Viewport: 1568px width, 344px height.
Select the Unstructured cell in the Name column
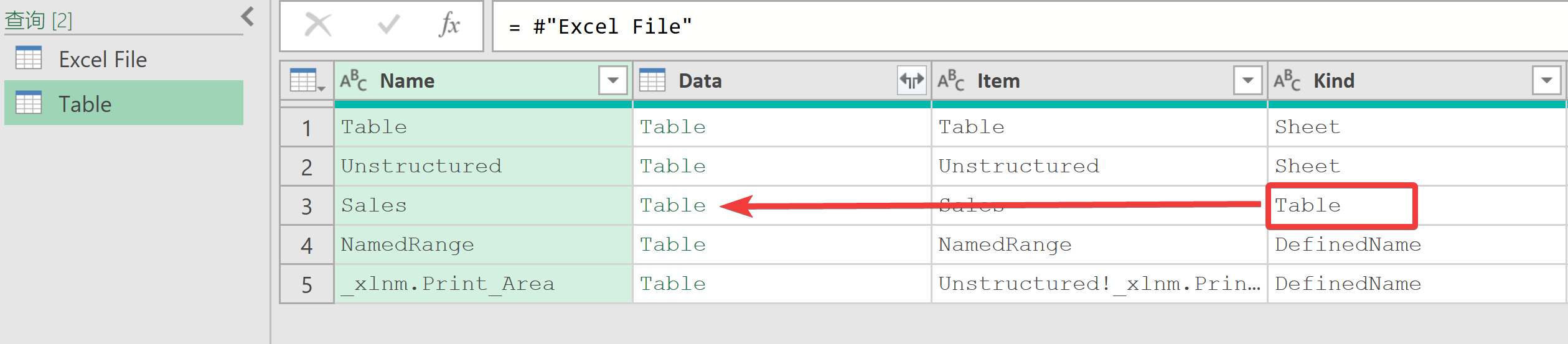pyautogui.click(x=484, y=167)
